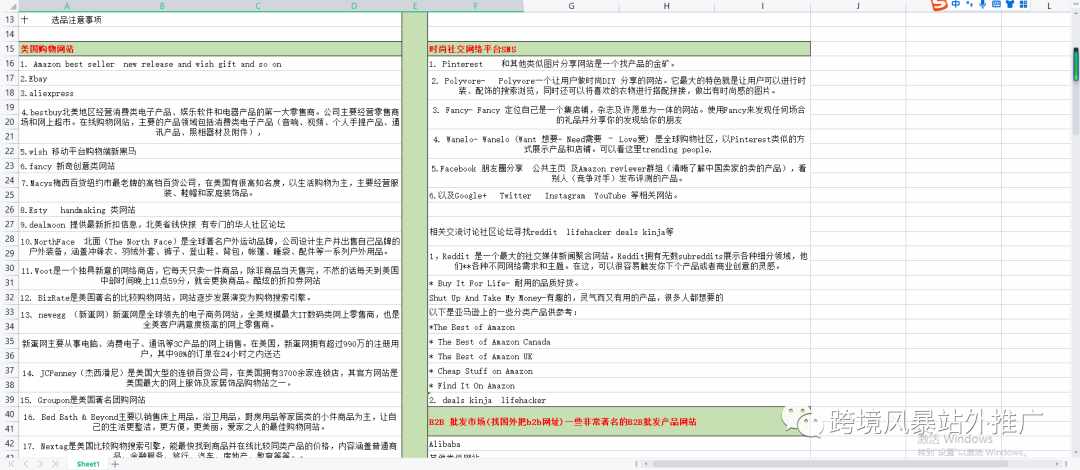Switch to the Sheet1 tab
Viewport: 1080px width, 470px height.
click(x=88, y=464)
